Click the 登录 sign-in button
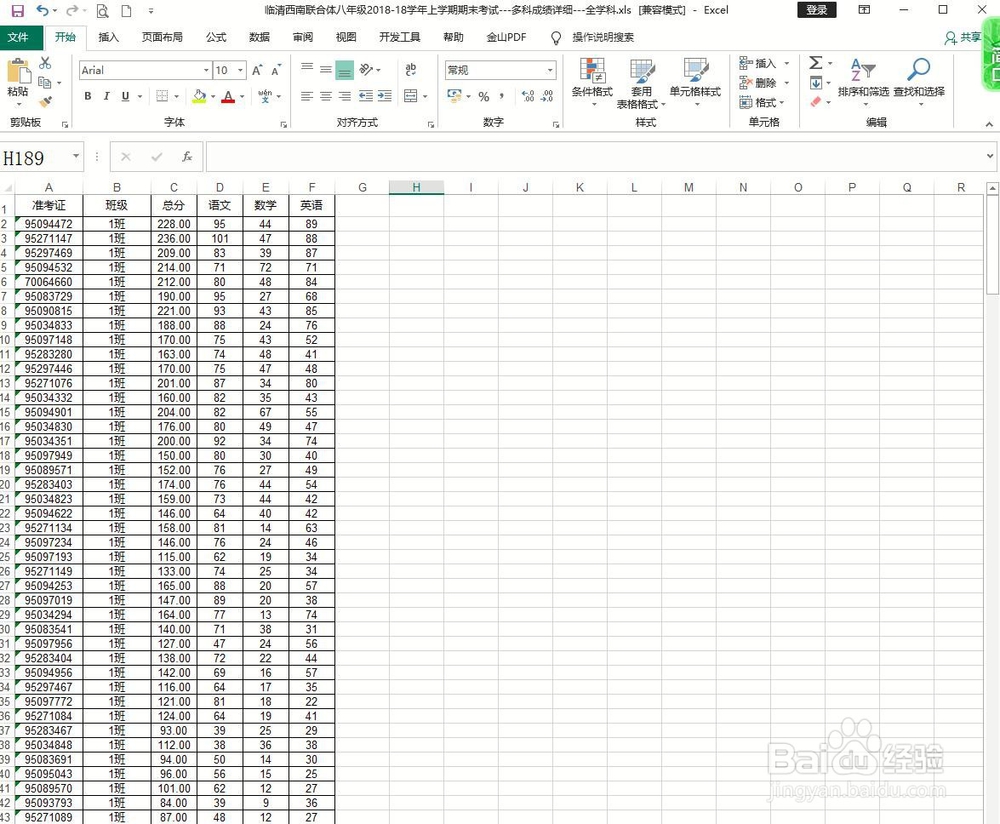 click(x=816, y=10)
